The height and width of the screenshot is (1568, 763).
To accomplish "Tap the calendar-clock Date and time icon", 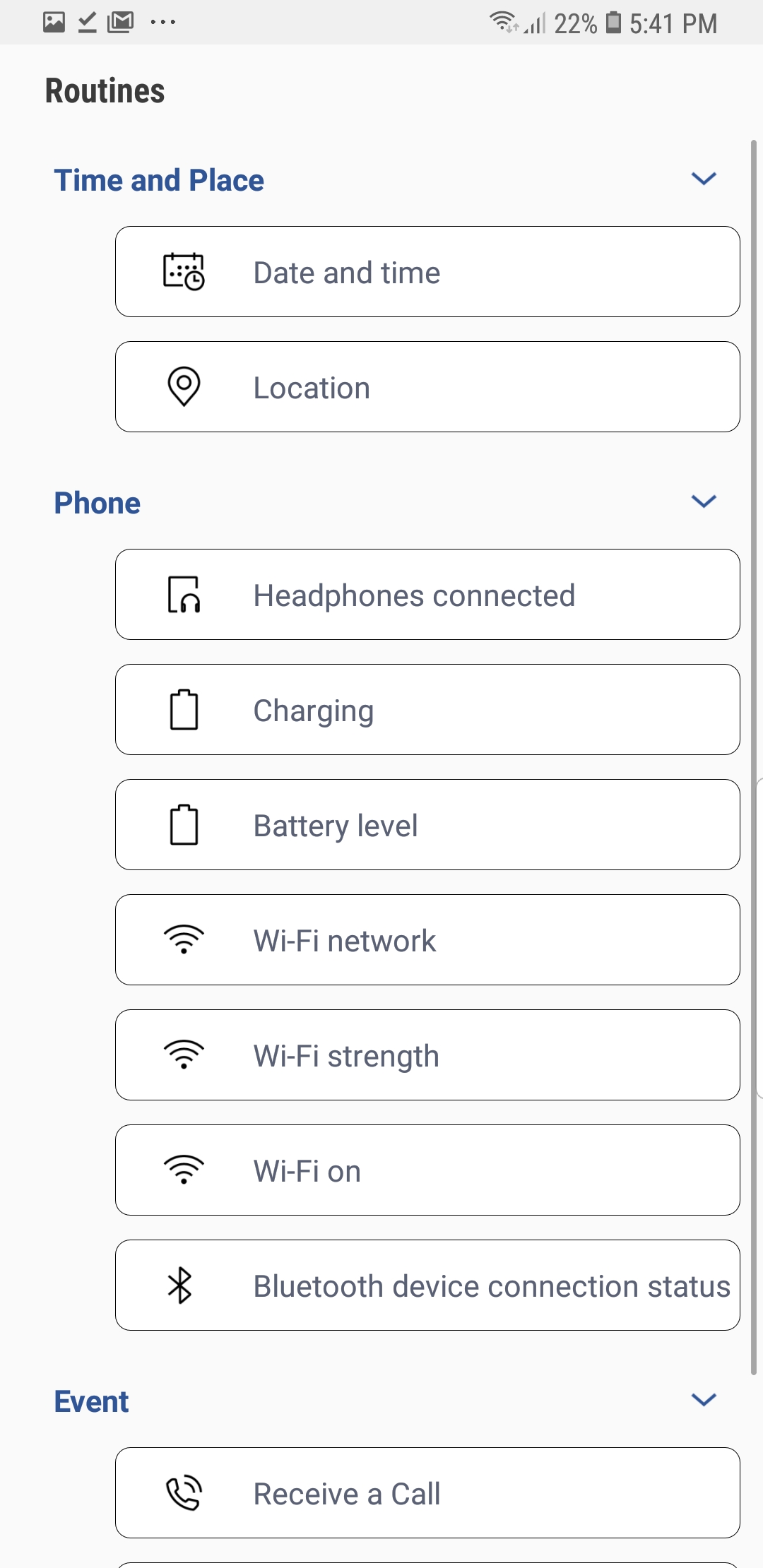I will pyautogui.click(x=184, y=272).
